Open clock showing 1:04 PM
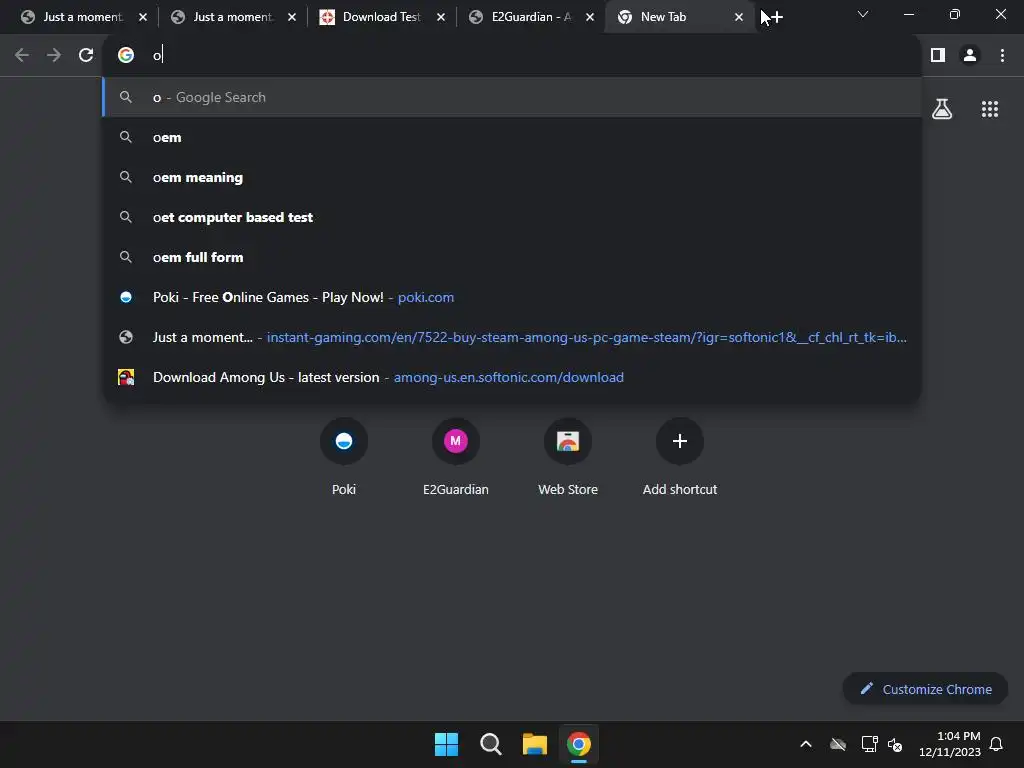The height and width of the screenshot is (768, 1024). (x=950, y=744)
